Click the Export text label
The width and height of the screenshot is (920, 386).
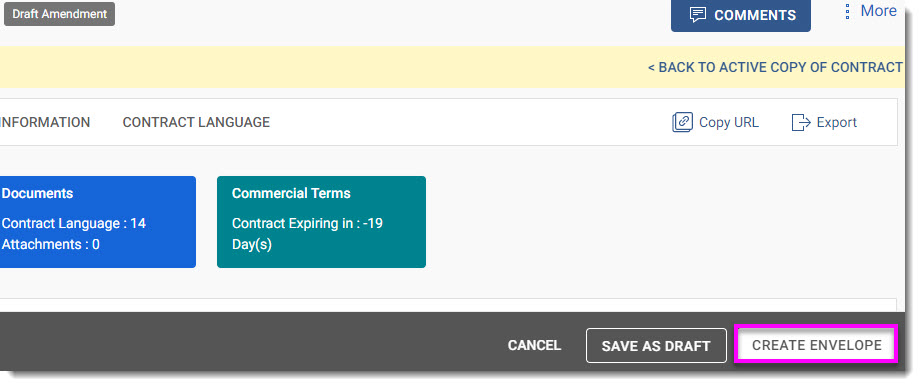coord(837,123)
